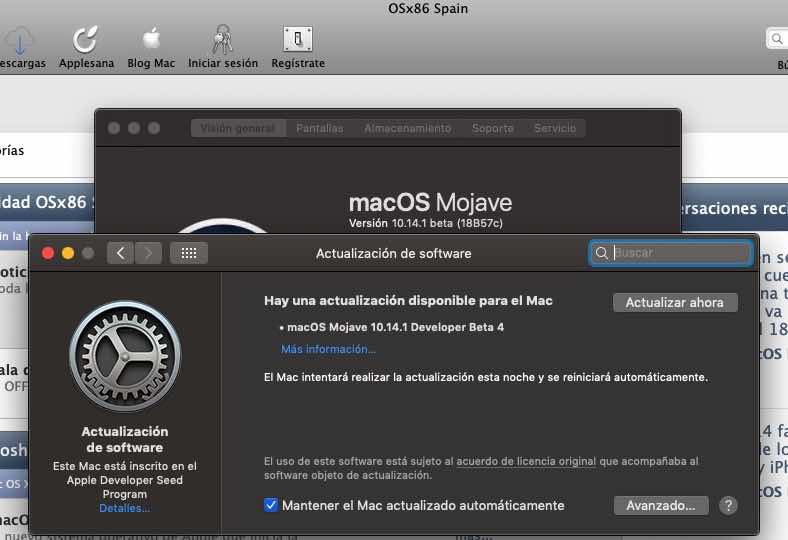Open the Más información... link
Screen dimensions: 788x540
point(328,349)
